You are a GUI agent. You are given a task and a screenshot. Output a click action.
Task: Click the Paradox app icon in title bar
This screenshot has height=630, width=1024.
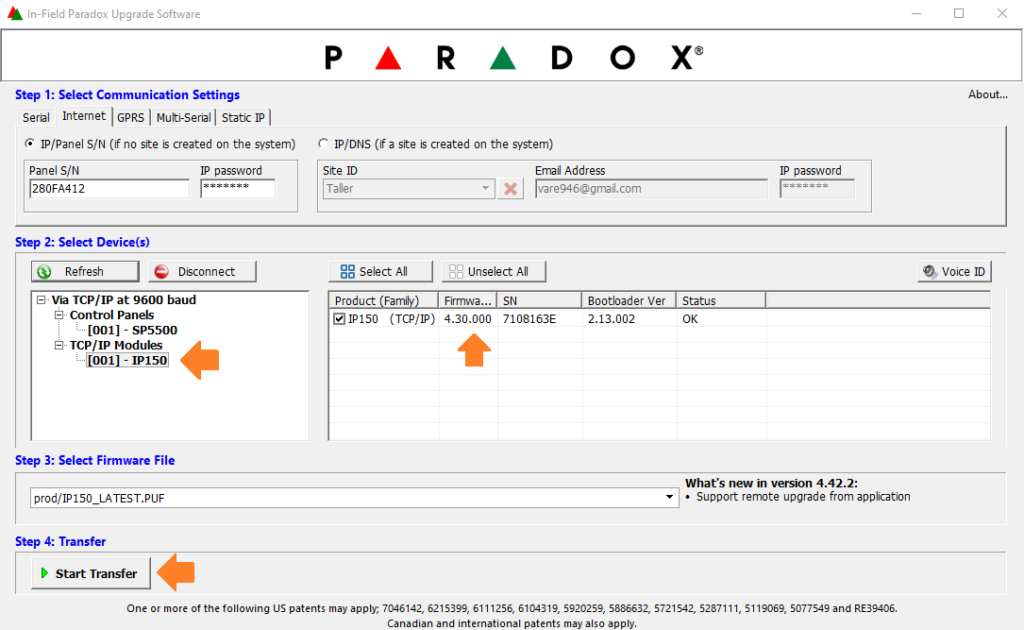15,14
